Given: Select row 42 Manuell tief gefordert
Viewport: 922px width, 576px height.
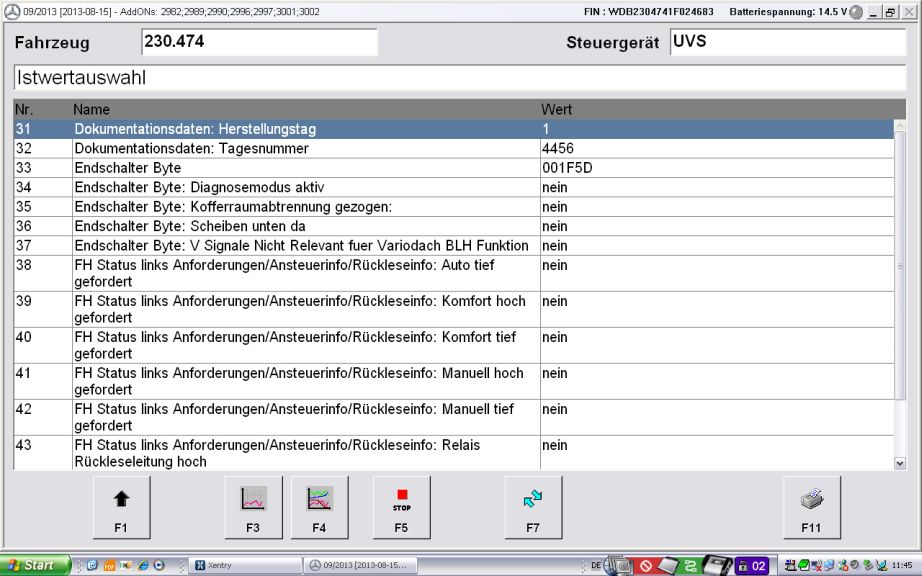Looking at the screenshot, I should pyautogui.click(x=453, y=417).
